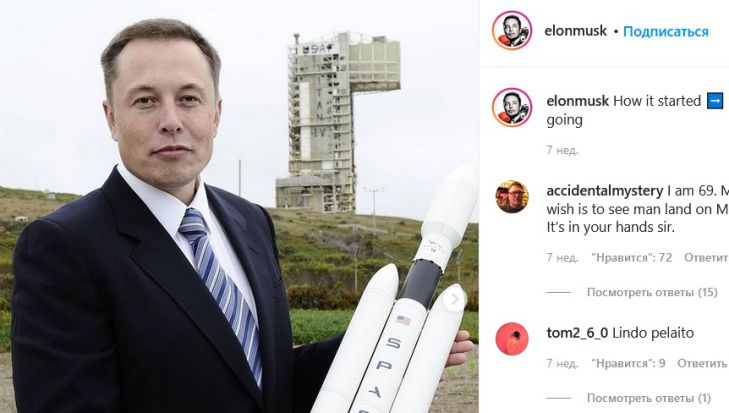View accidentalmystery's profile avatar
Viewport: 729px width, 413px height.
click(512, 196)
